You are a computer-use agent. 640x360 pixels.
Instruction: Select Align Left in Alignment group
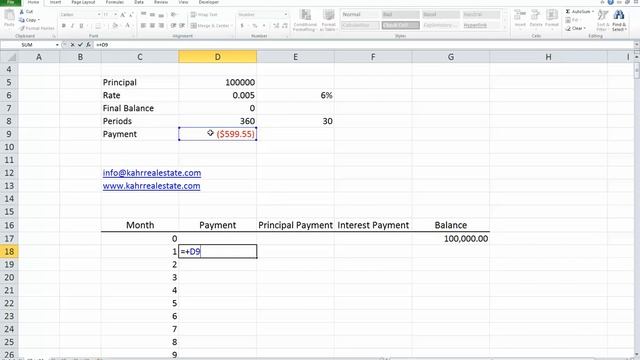(144, 26)
